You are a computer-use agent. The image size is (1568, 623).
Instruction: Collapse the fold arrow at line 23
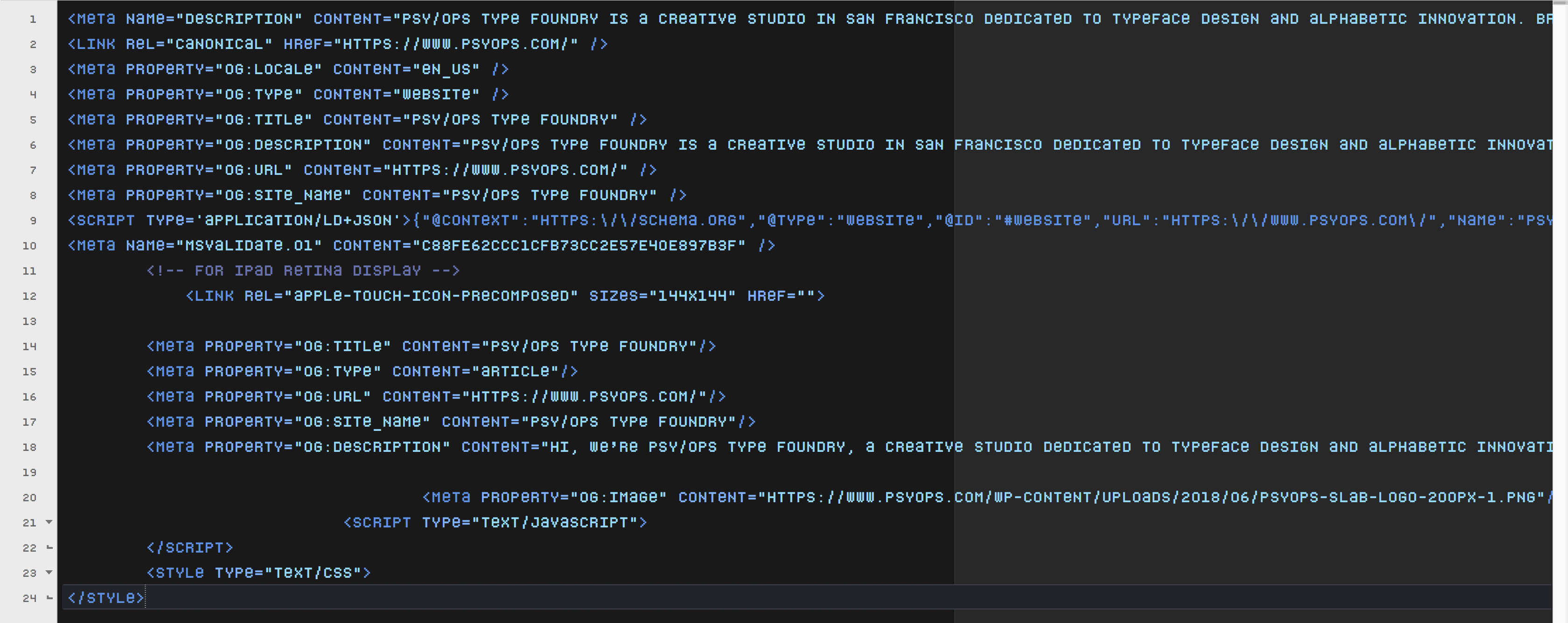pos(49,573)
